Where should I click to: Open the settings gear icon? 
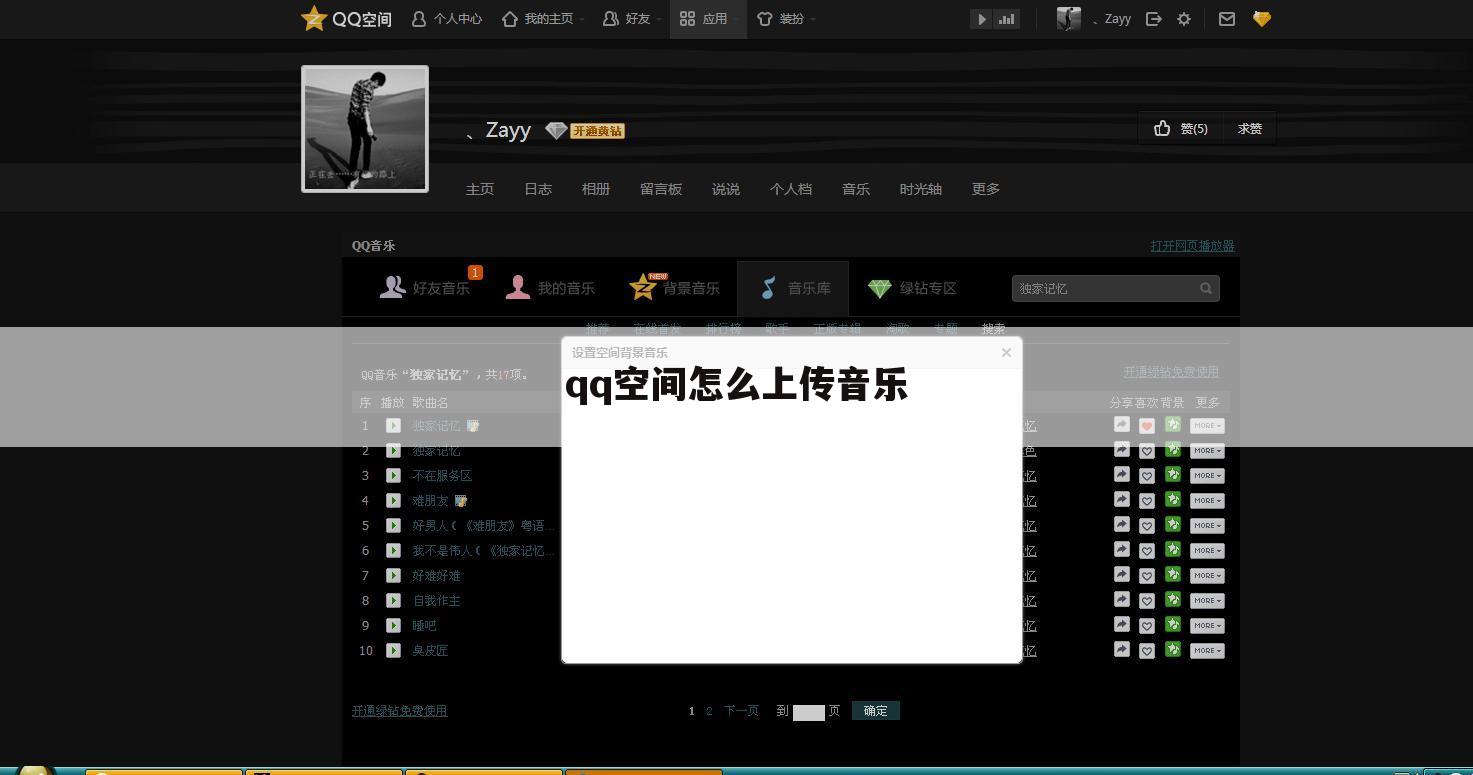[1184, 19]
